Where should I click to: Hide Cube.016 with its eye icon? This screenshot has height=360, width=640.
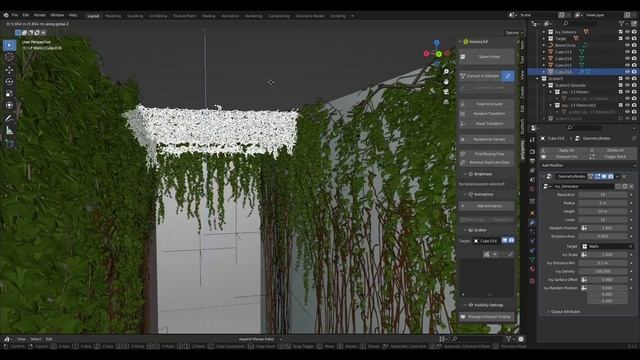coord(627,72)
